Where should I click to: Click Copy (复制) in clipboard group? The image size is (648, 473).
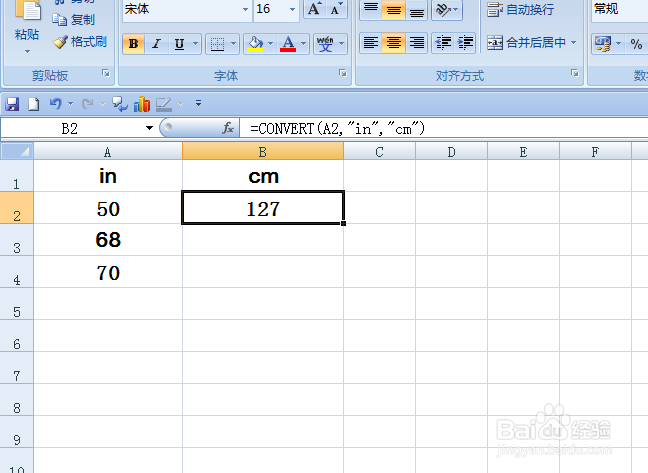74,19
